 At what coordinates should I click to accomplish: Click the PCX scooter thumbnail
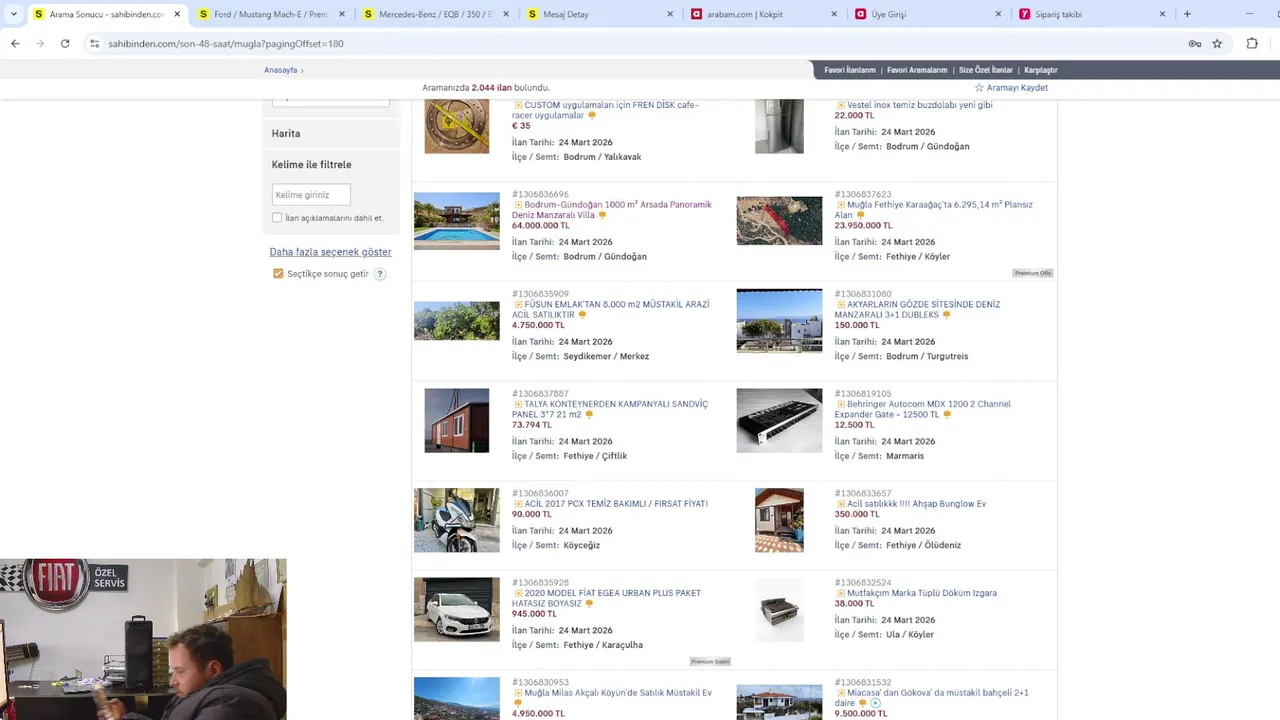pyautogui.click(x=457, y=520)
